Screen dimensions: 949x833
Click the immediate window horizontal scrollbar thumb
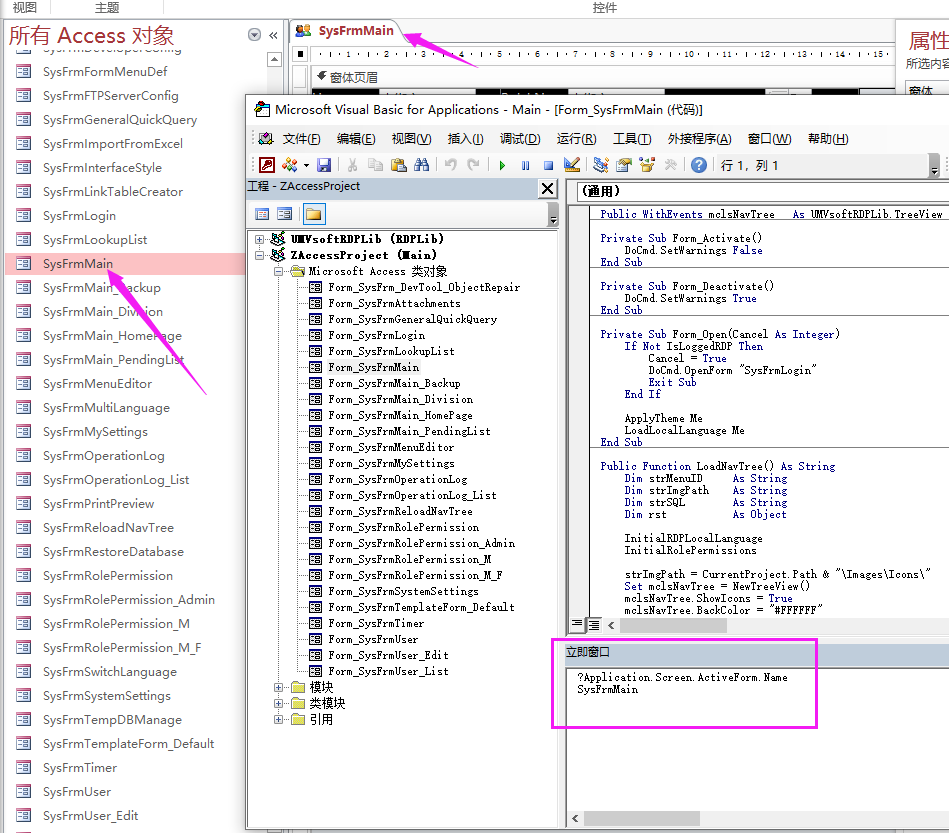pos(642,818)
